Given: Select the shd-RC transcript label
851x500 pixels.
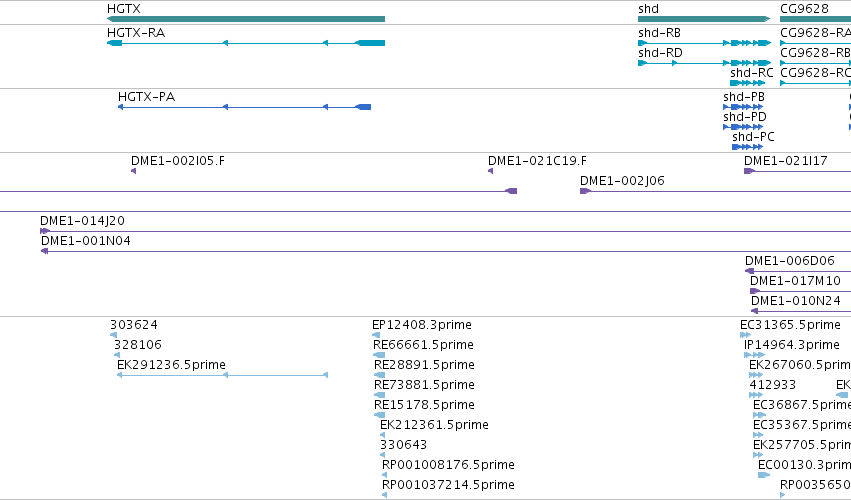Looking at the screenshot, I should (x=752, y=73).
